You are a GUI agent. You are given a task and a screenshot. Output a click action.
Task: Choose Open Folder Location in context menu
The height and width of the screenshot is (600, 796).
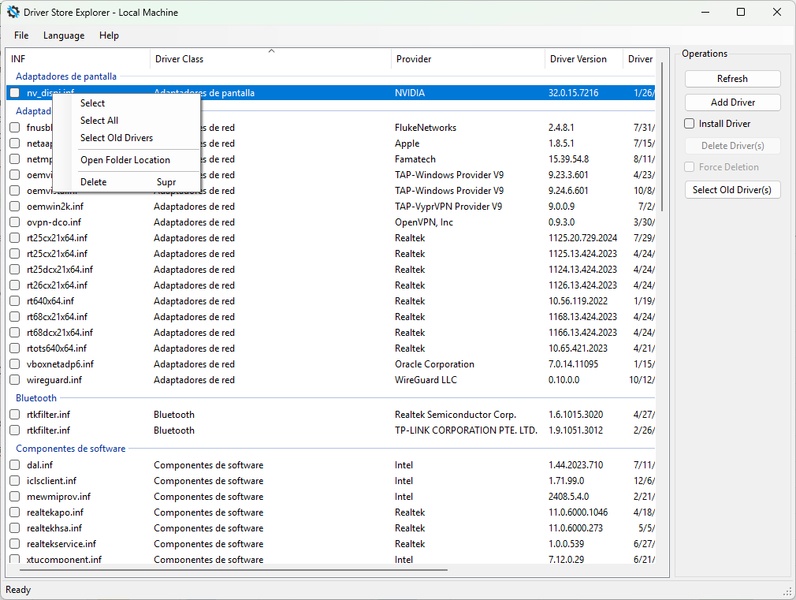125,160
